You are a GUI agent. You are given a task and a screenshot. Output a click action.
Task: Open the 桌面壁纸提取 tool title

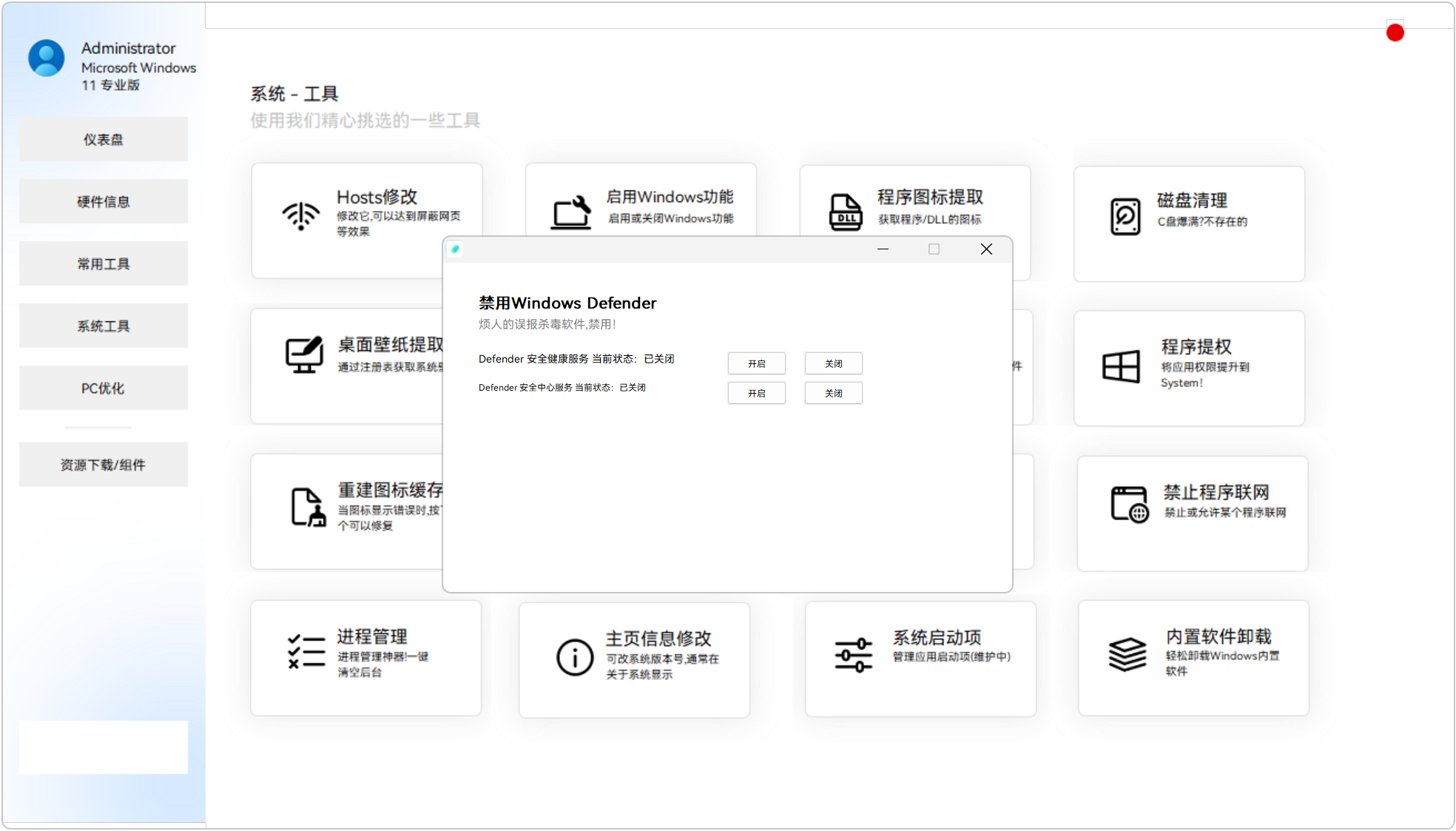click(x=391, y=344)
